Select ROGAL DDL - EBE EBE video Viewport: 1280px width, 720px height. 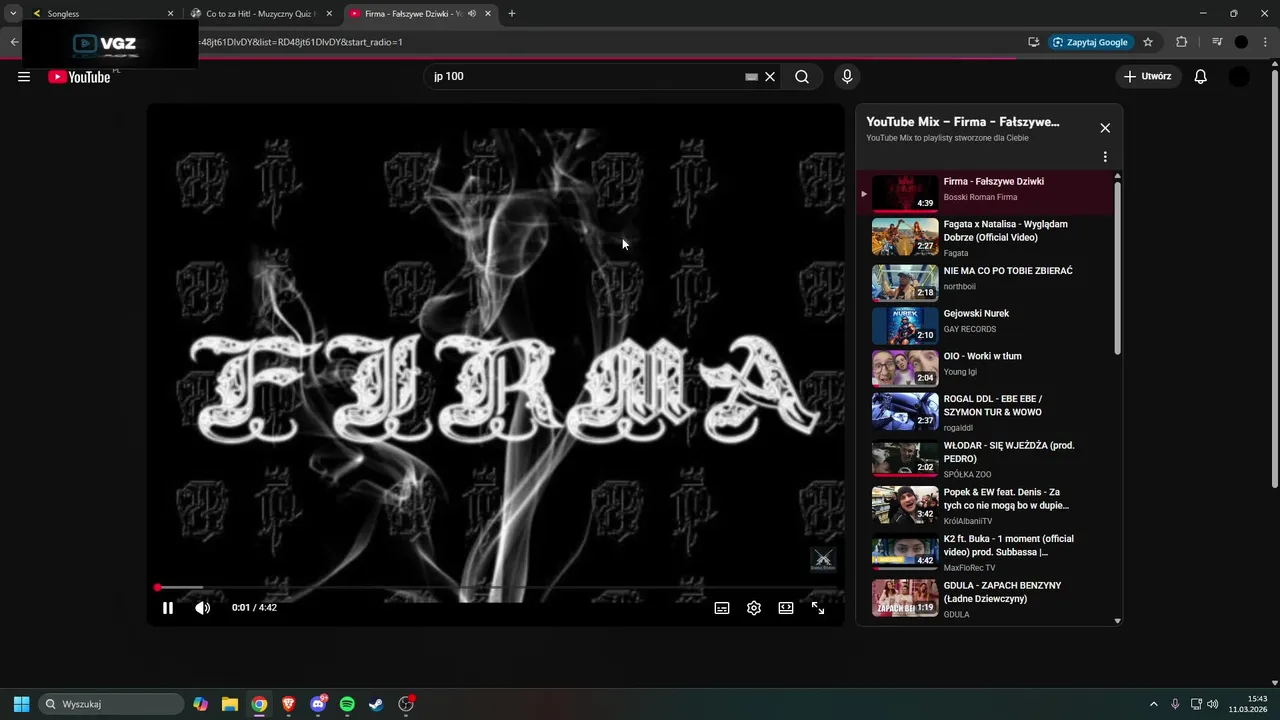coord(985,412)
